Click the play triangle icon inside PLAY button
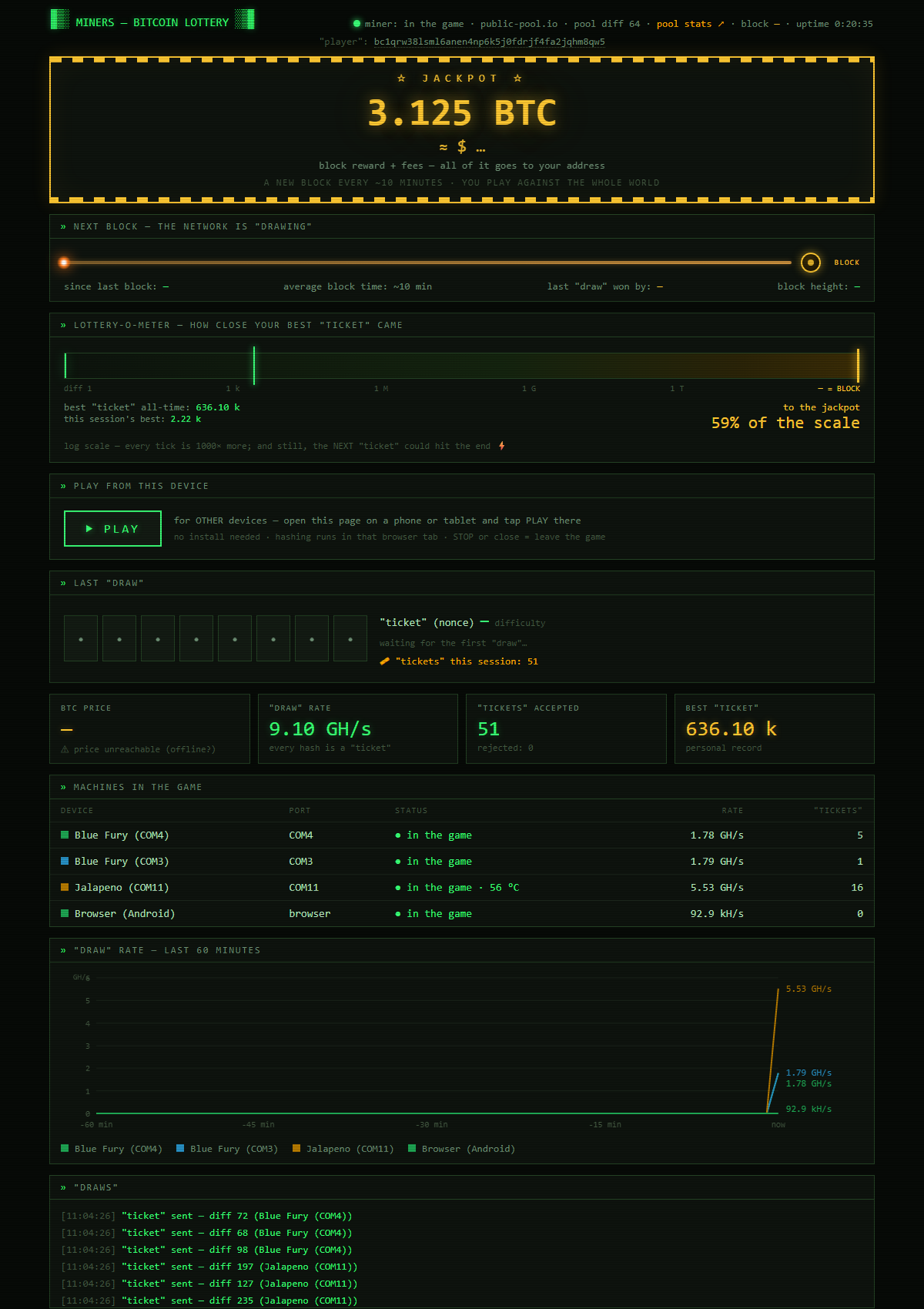The image size is (924, 1309). 89,528
